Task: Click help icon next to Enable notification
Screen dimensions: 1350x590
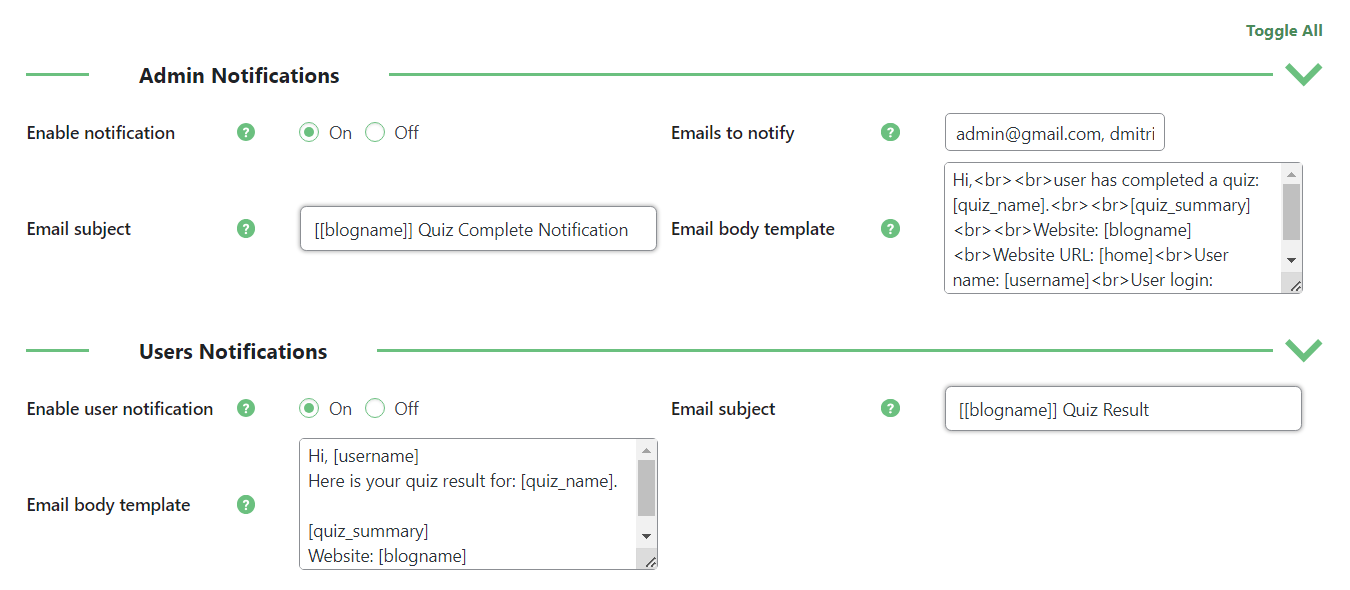Action: click(246, 132)
